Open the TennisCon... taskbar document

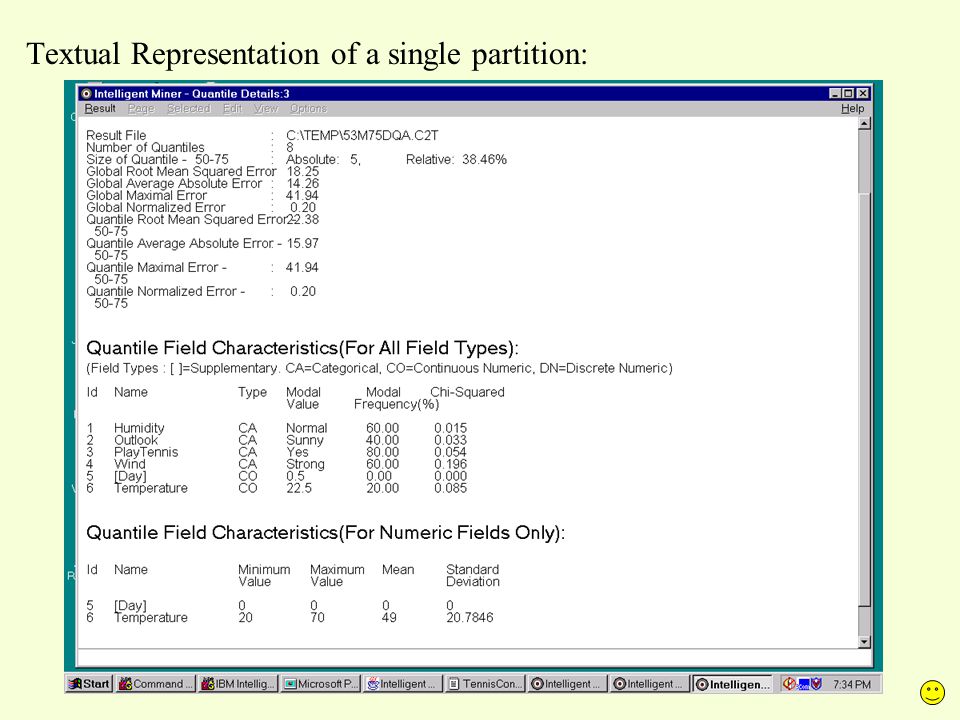pyautogui.click(x=486, y=684)
